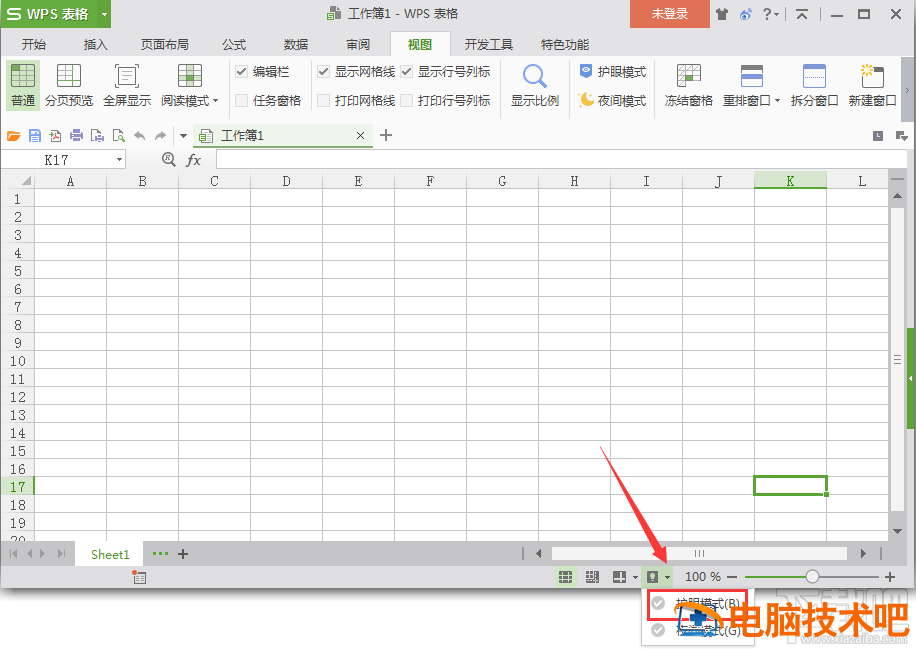Click column header D
The image size is (916, 649).
coord(286,181)
